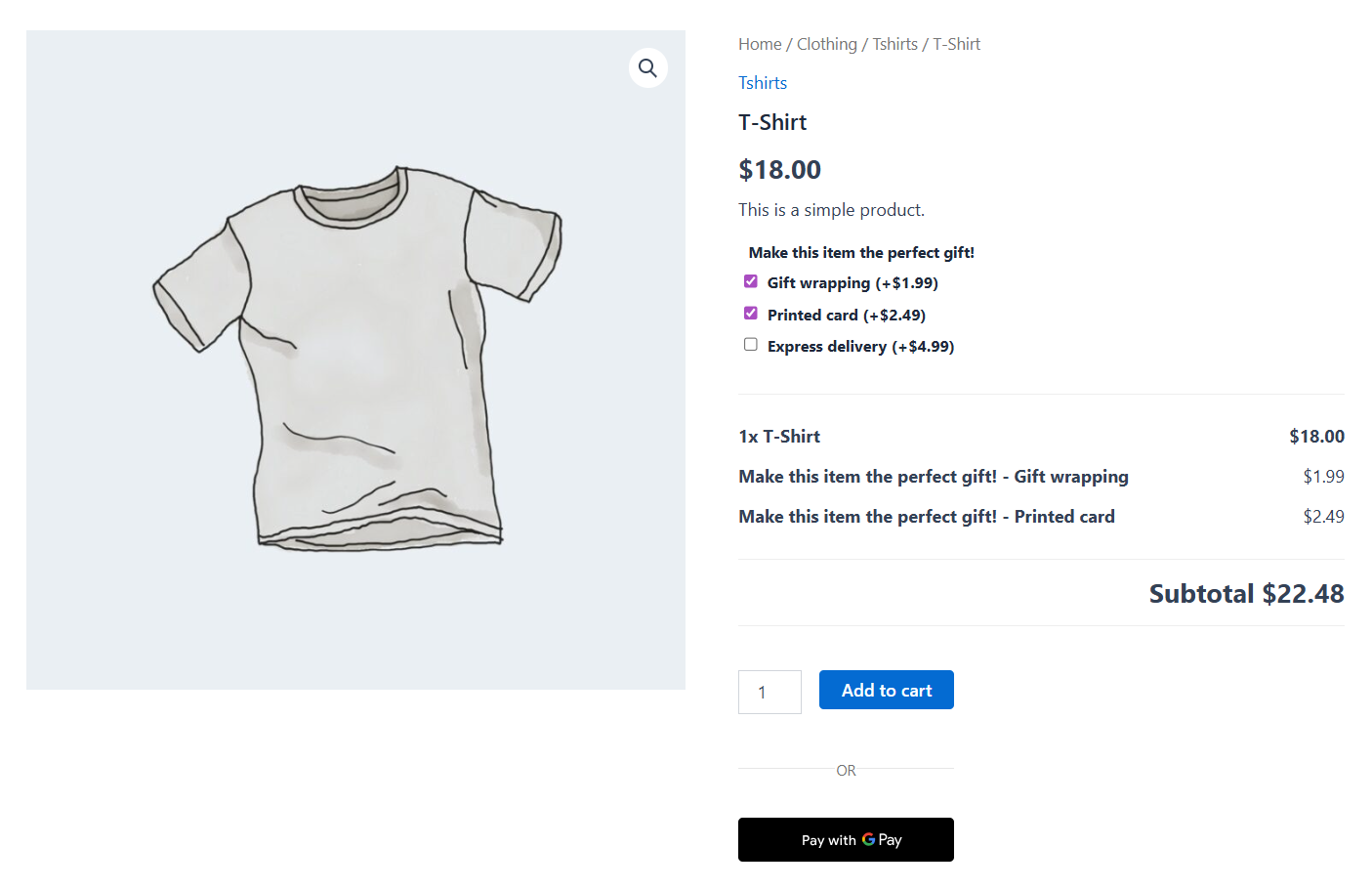This screenshot has width=1372, height=889.
Task: Click the Add to cart button
Action: tap(886, 690)
